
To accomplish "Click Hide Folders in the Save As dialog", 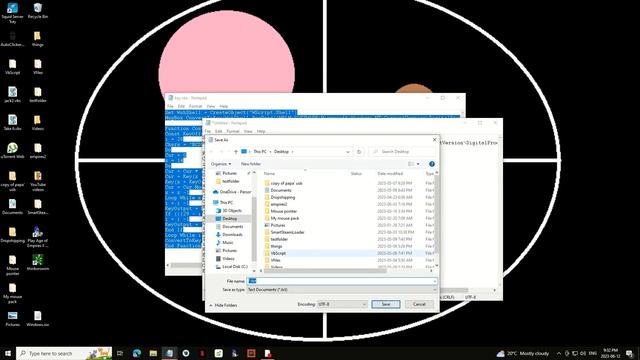I will click(x=223, y=305).
